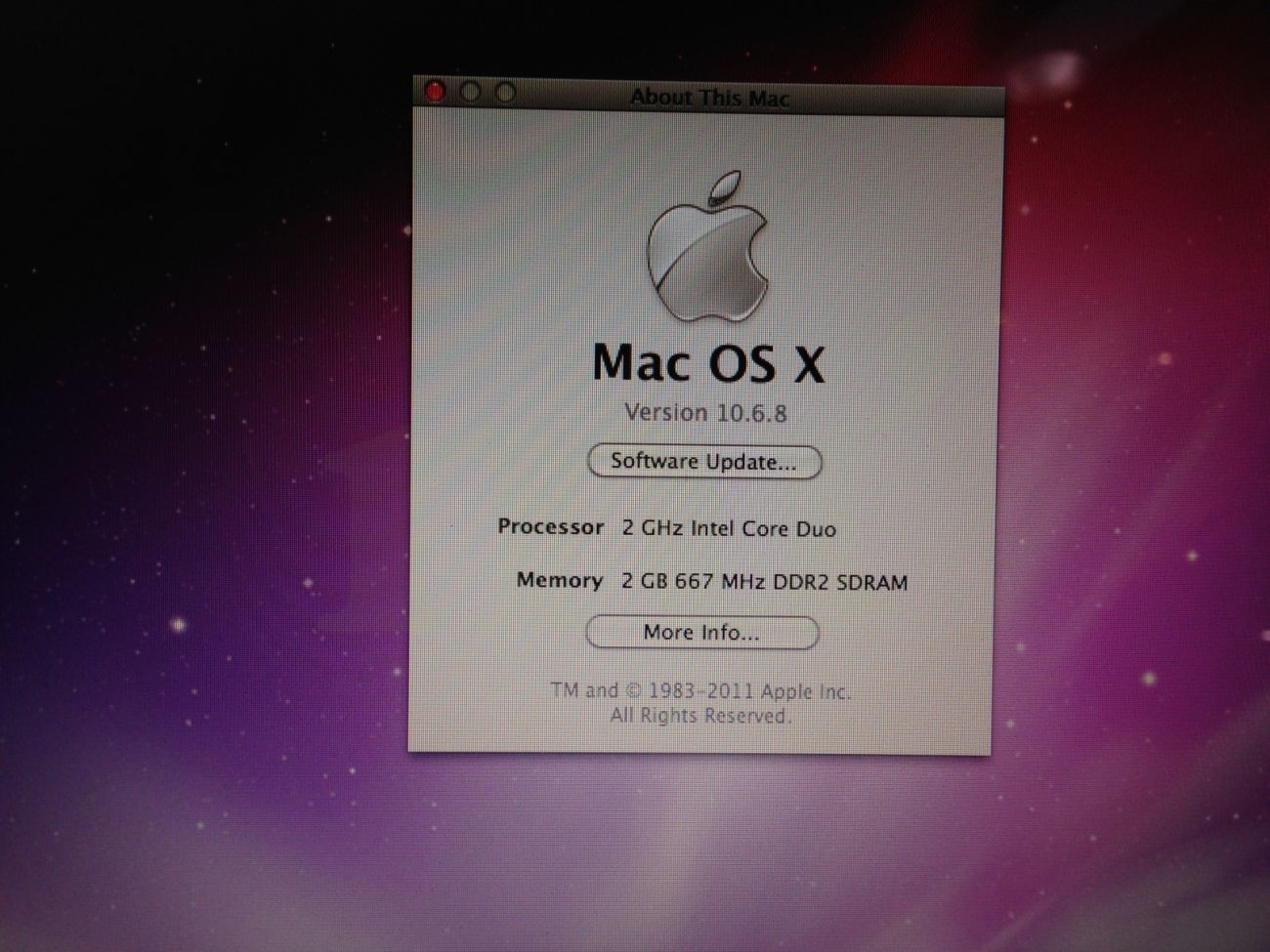The image size is (1270, 952).
Task: Close the About This Mac window
Action: pos(435,92)
